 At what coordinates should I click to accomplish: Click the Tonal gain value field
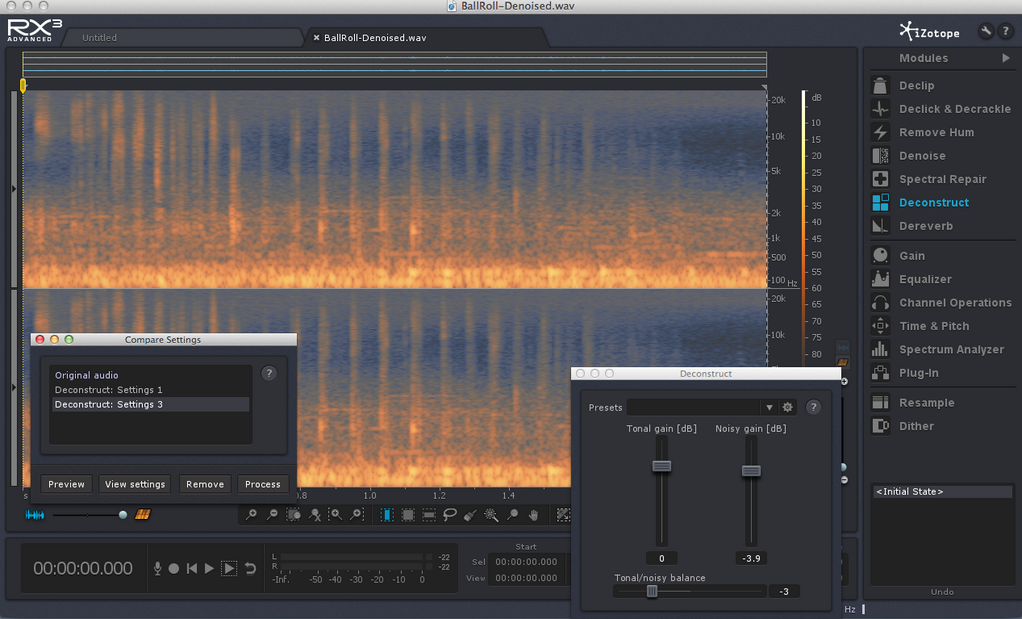[662, 558]
